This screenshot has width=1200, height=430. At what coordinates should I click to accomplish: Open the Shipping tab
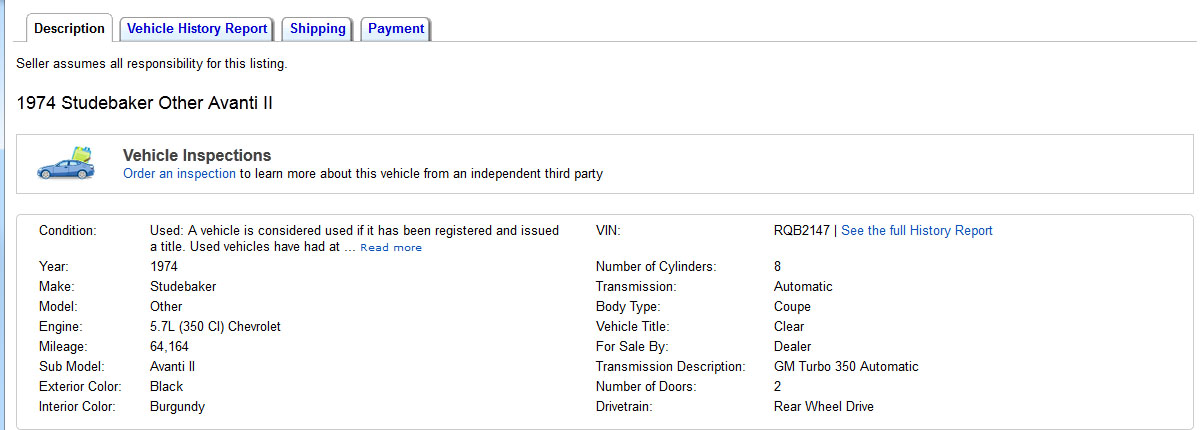(318, 28)
